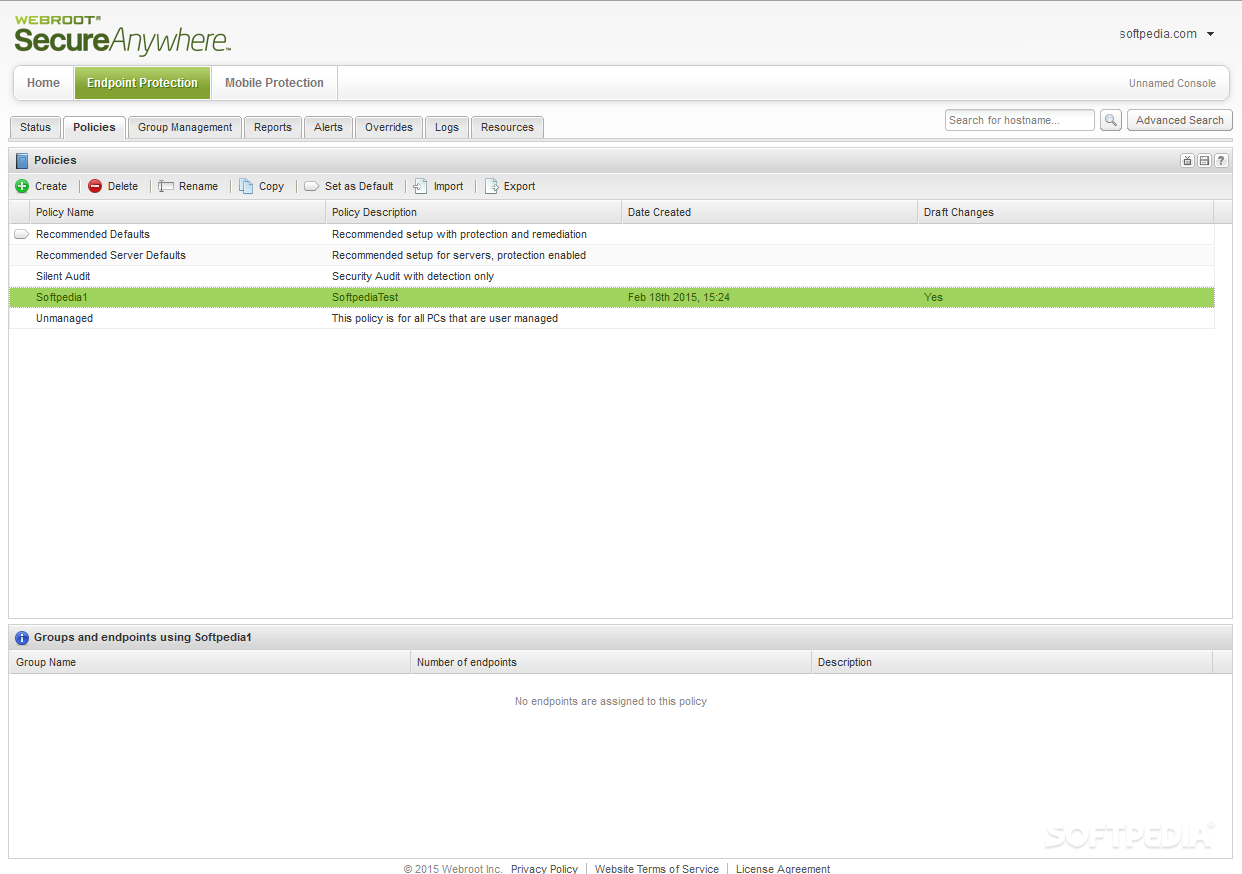Click the SoftpediaTest description cell

[365, 297]
